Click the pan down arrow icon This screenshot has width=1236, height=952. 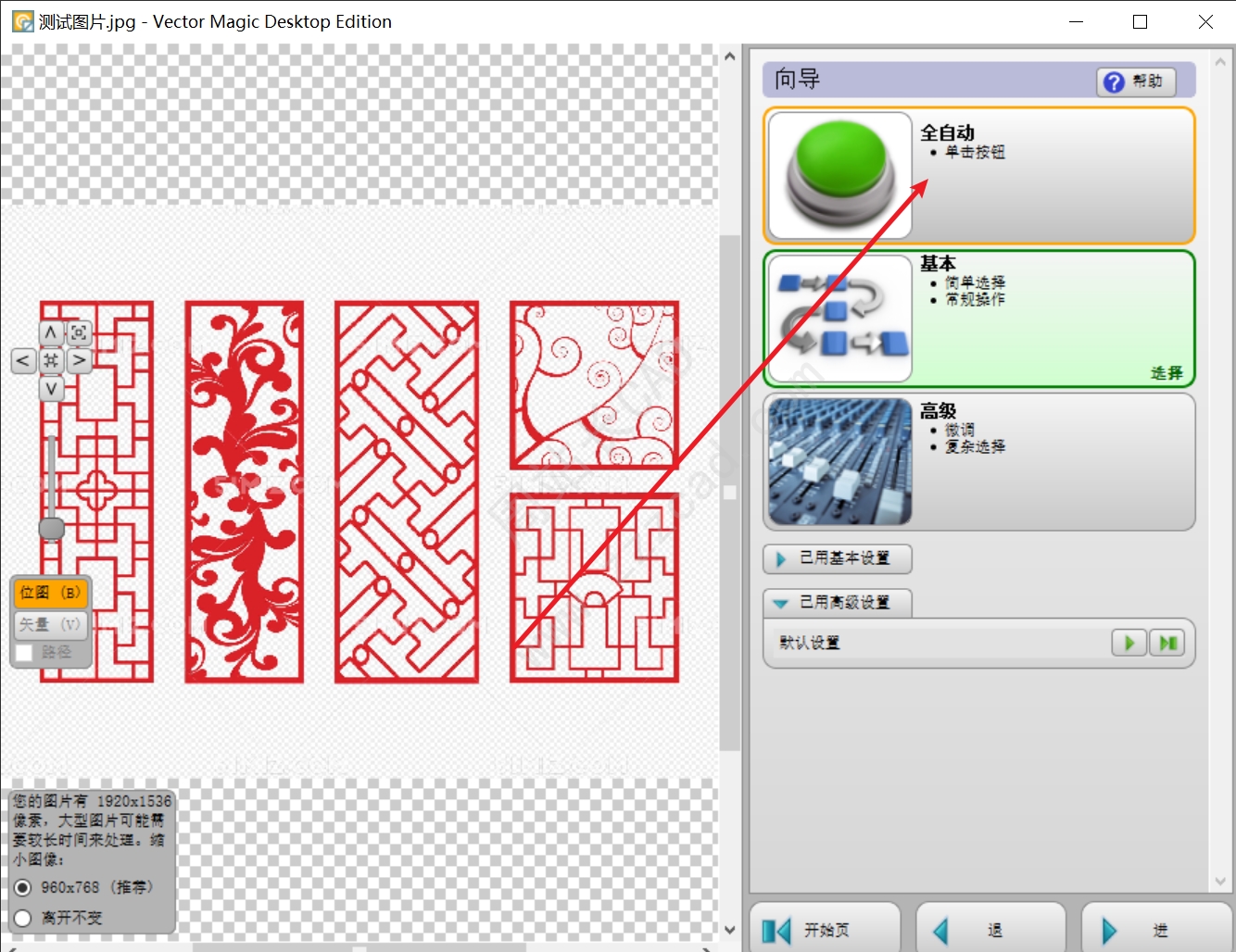point(51,389)
